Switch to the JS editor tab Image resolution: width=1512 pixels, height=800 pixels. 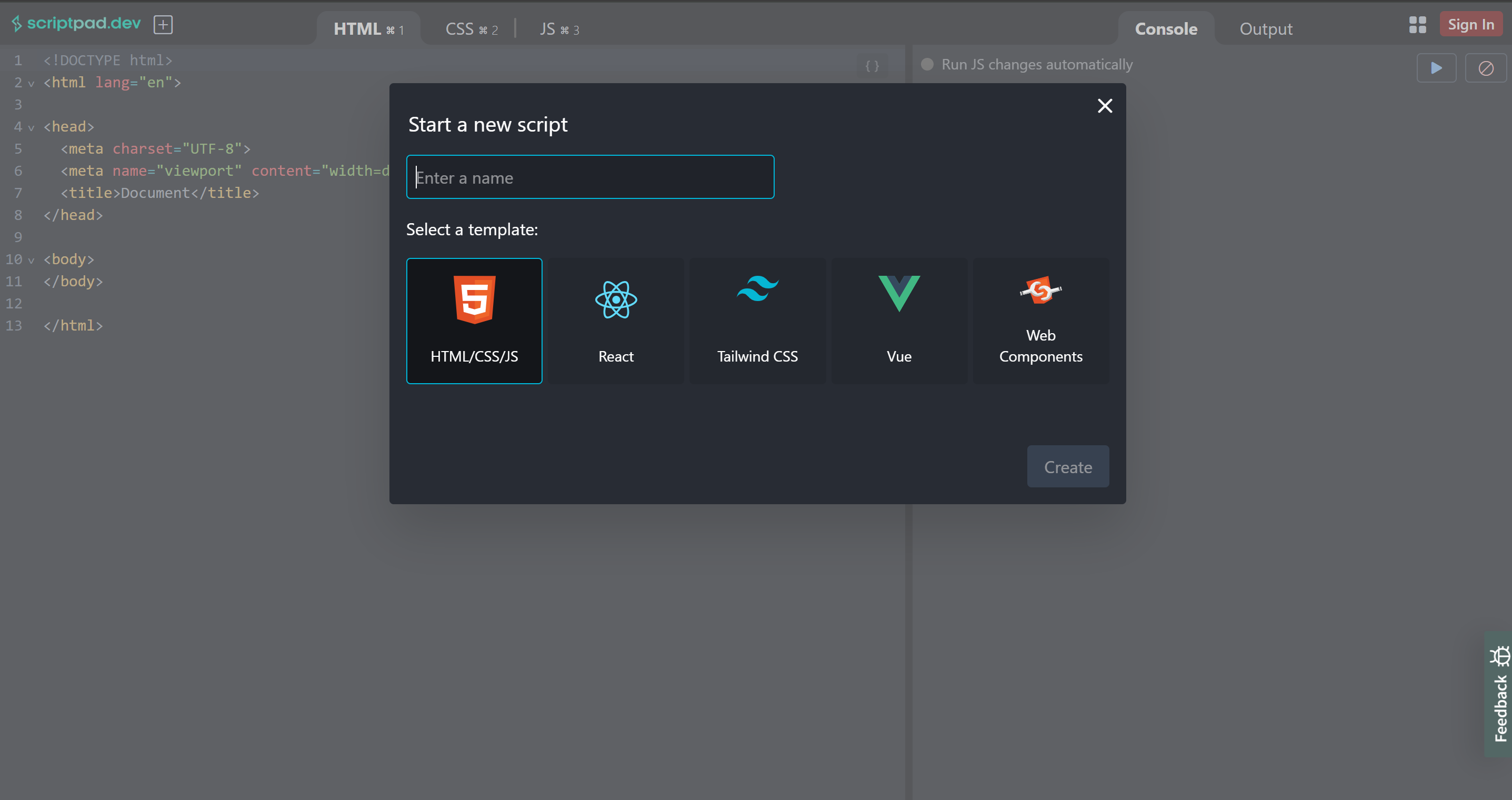coord(559,29)
